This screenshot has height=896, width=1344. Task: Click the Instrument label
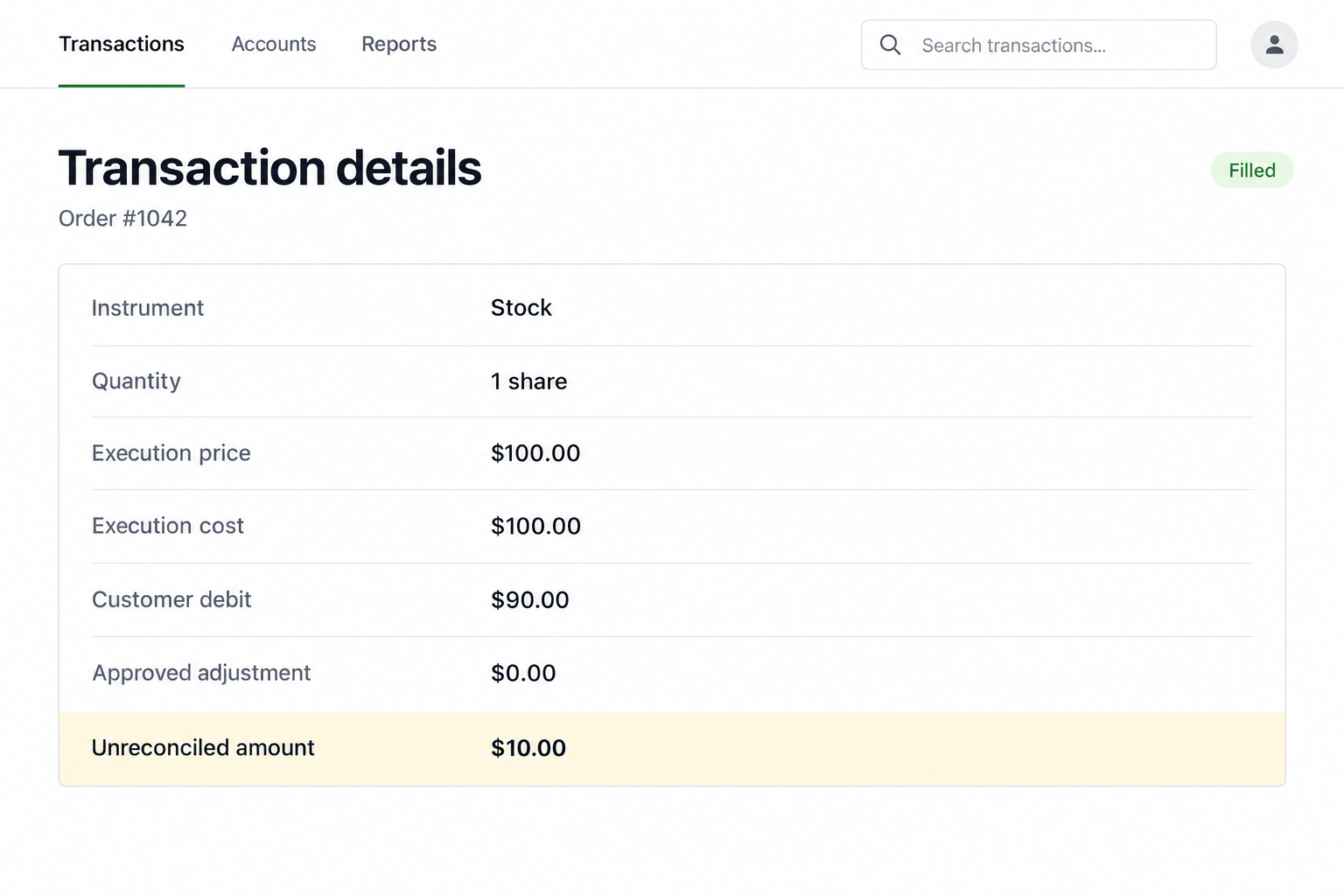tap(148, 308)
